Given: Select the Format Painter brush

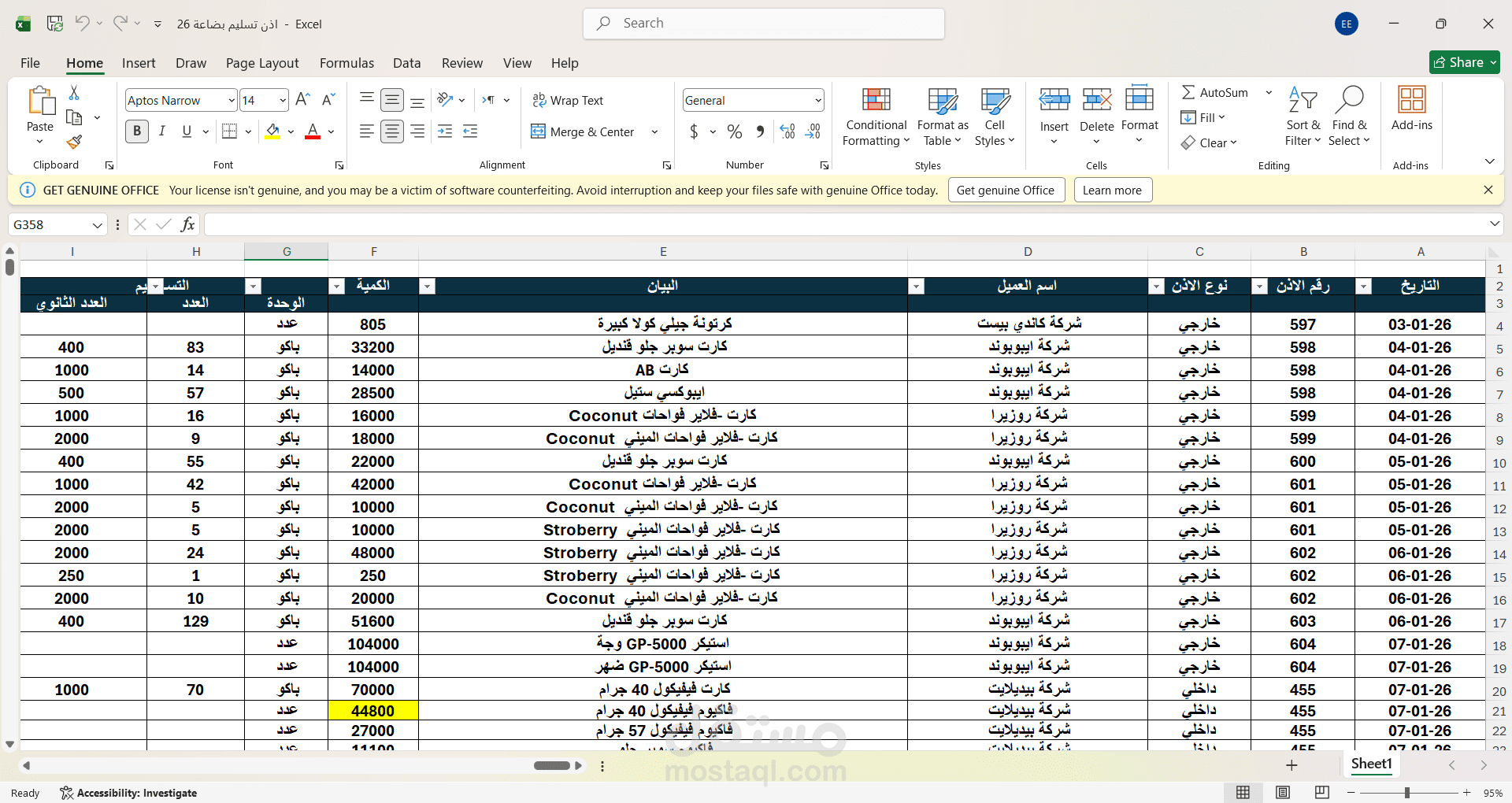Looking at the screenshot, I should point(74,142).
